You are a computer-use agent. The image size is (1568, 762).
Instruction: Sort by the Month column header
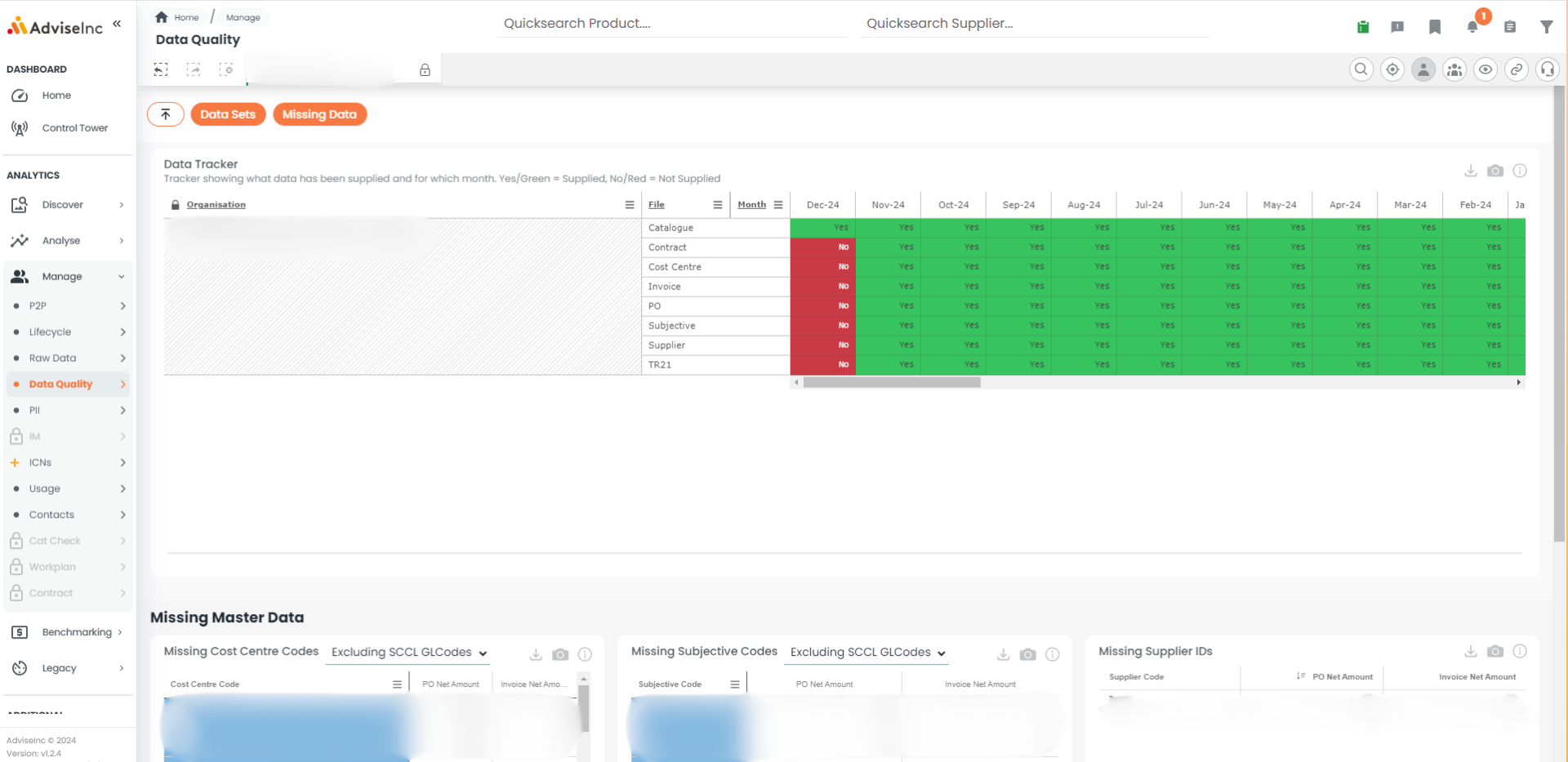[752, 205]
